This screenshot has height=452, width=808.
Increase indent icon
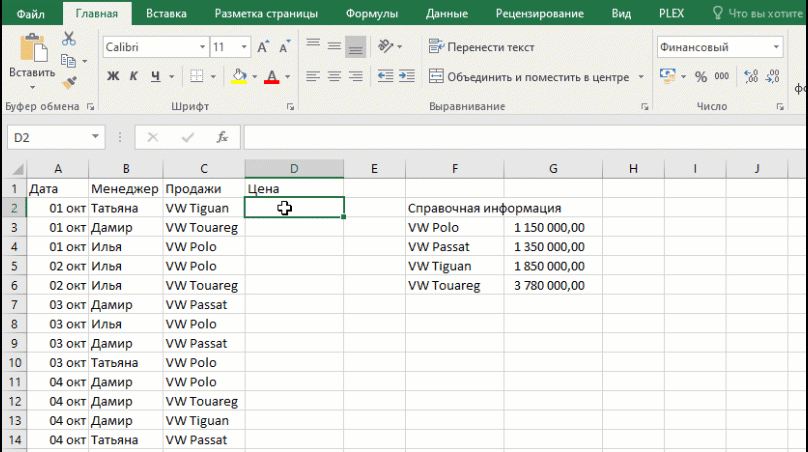point(407,76)
